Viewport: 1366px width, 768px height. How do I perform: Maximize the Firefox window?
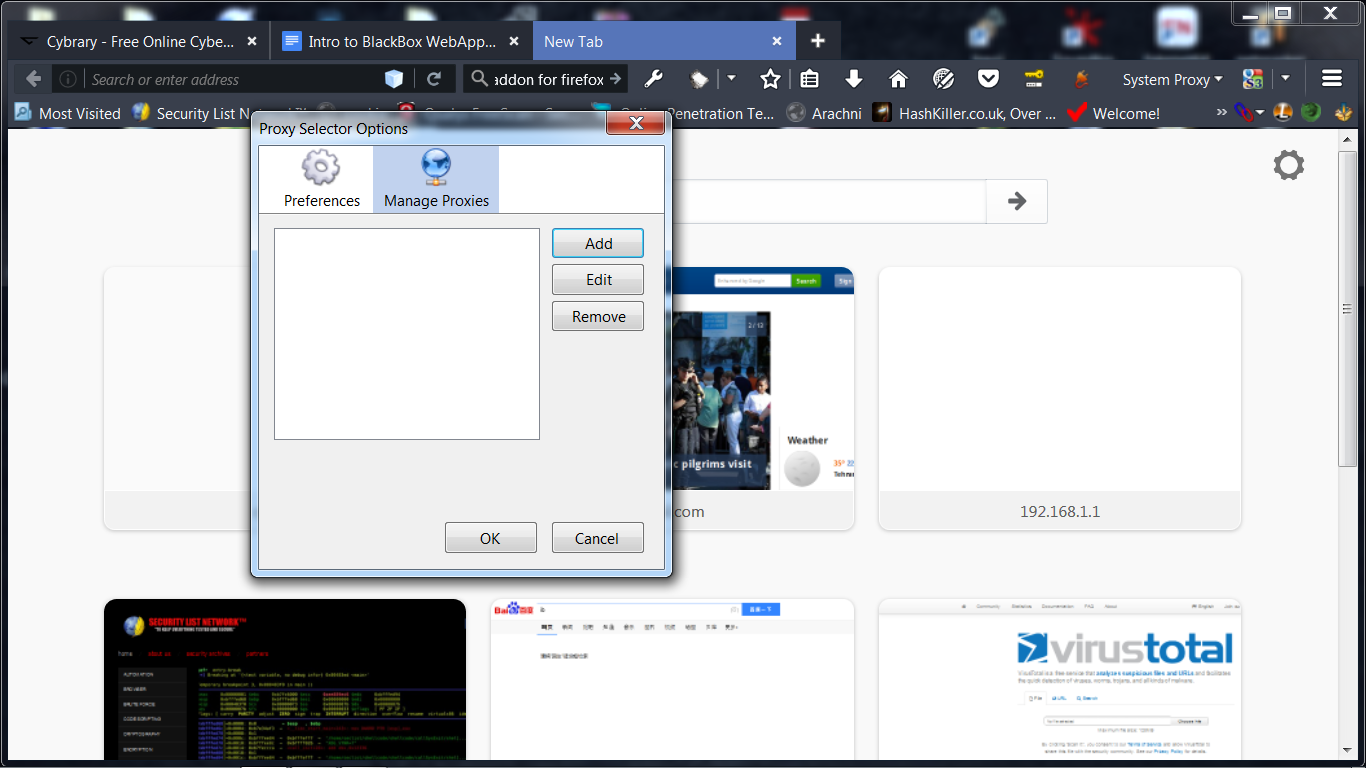click(1283, 13)
